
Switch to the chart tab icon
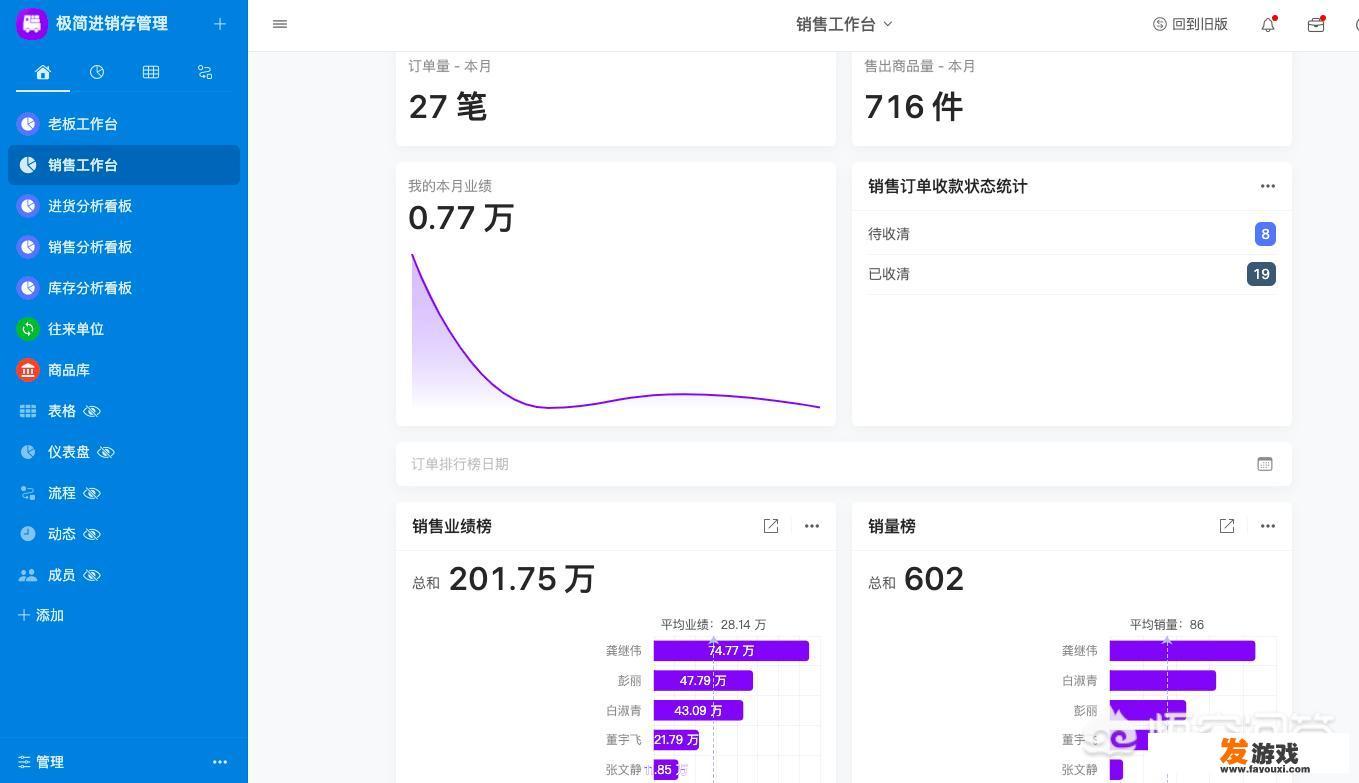[97, 72]
